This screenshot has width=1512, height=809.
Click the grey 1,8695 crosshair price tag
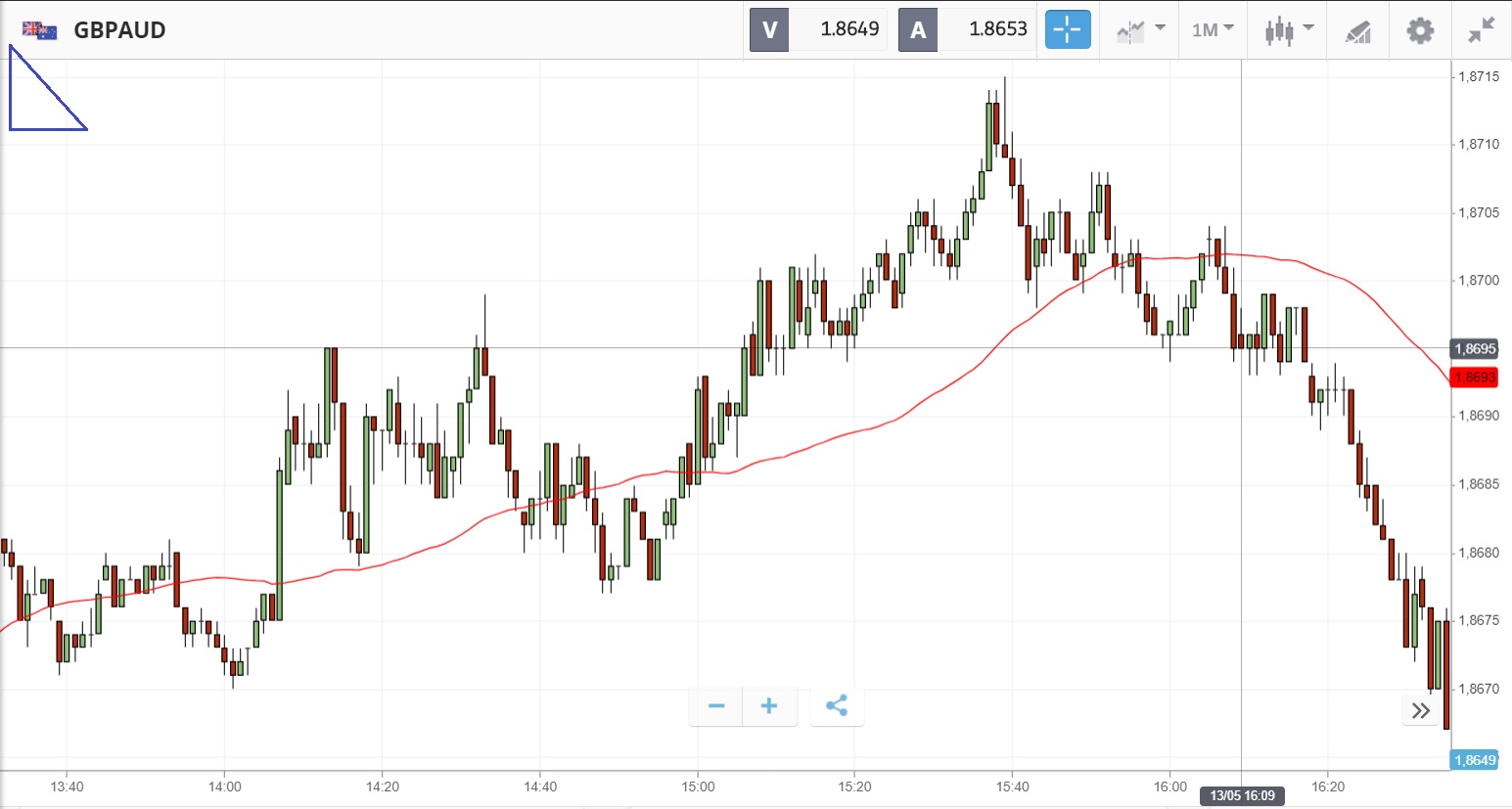click(x=1475, y=348)
